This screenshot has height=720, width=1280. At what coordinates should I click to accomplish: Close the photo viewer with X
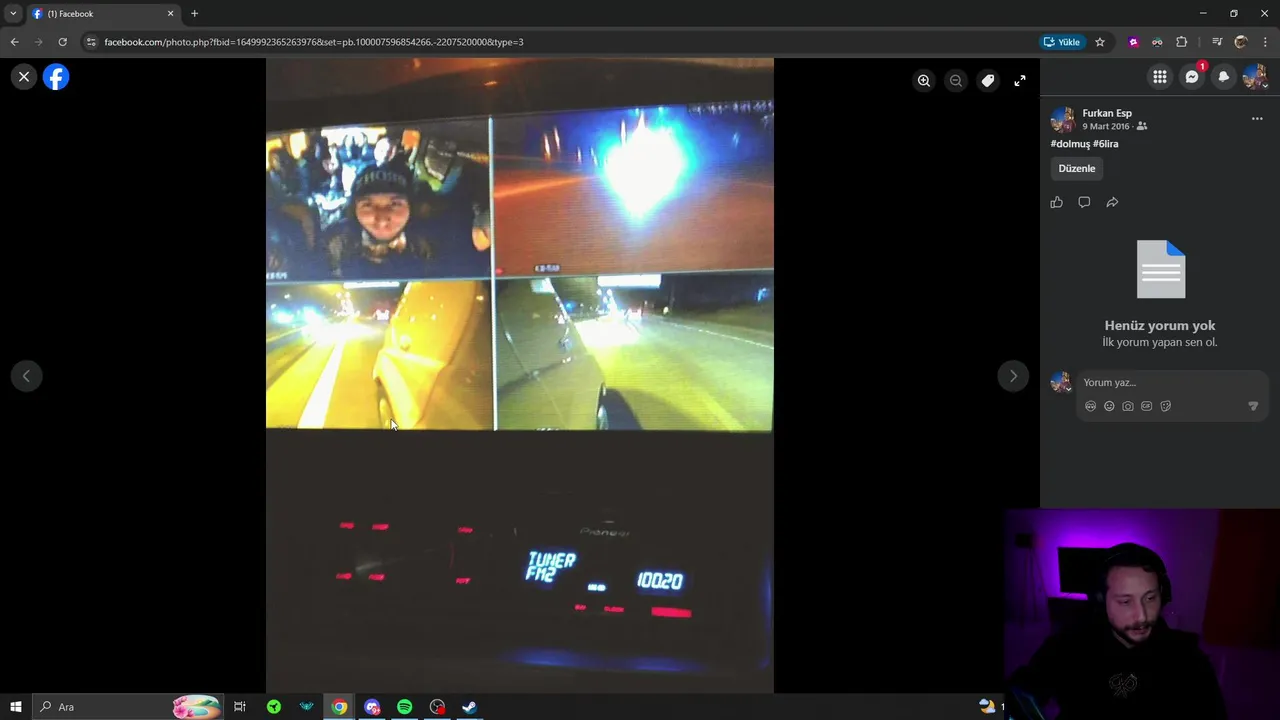tap(24, 76)
